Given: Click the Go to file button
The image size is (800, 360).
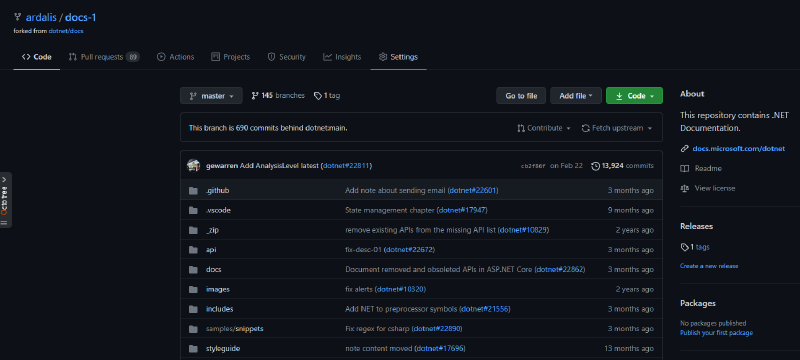Looking at the screenshot, I should [521, 96].
